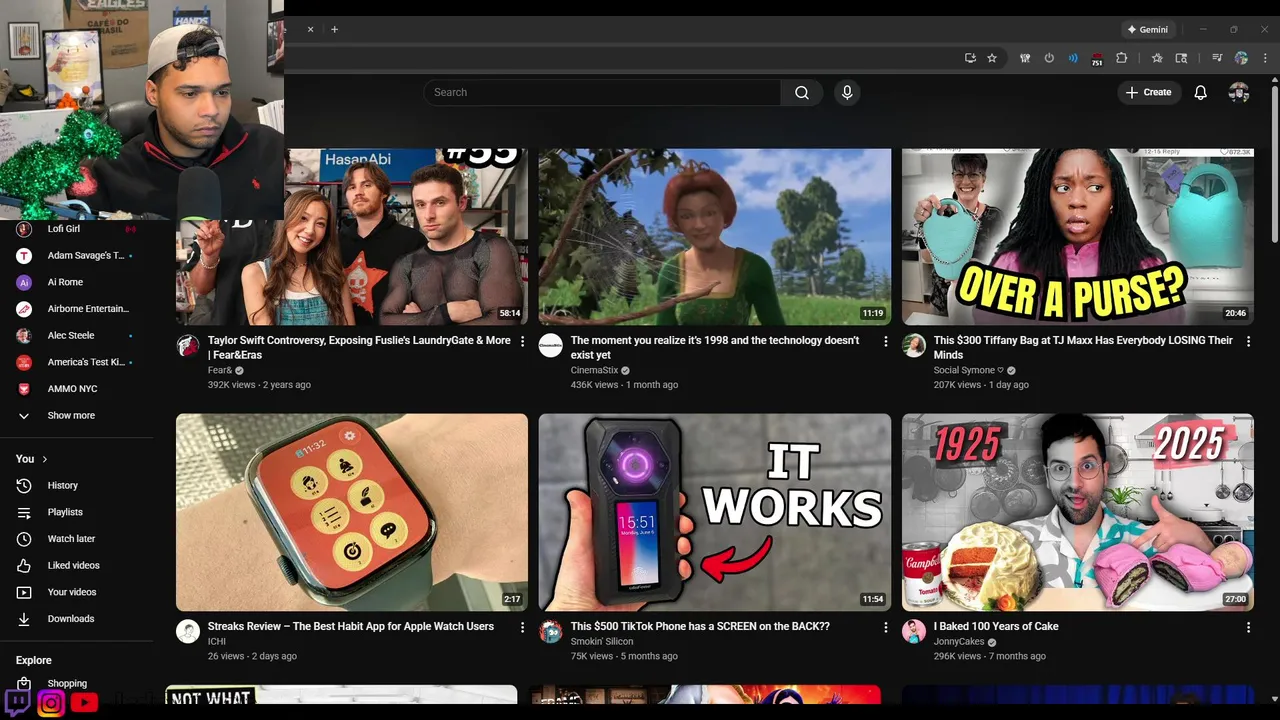Play the Shrek Fiona thumbnail video
This screenshot has height=720, width=1280.
click(715, 237)
